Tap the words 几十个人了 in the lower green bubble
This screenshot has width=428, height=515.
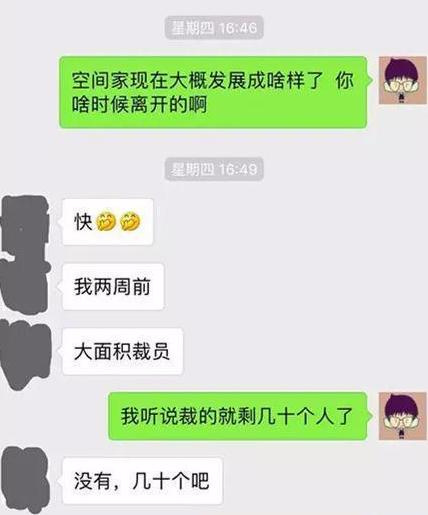305,416
